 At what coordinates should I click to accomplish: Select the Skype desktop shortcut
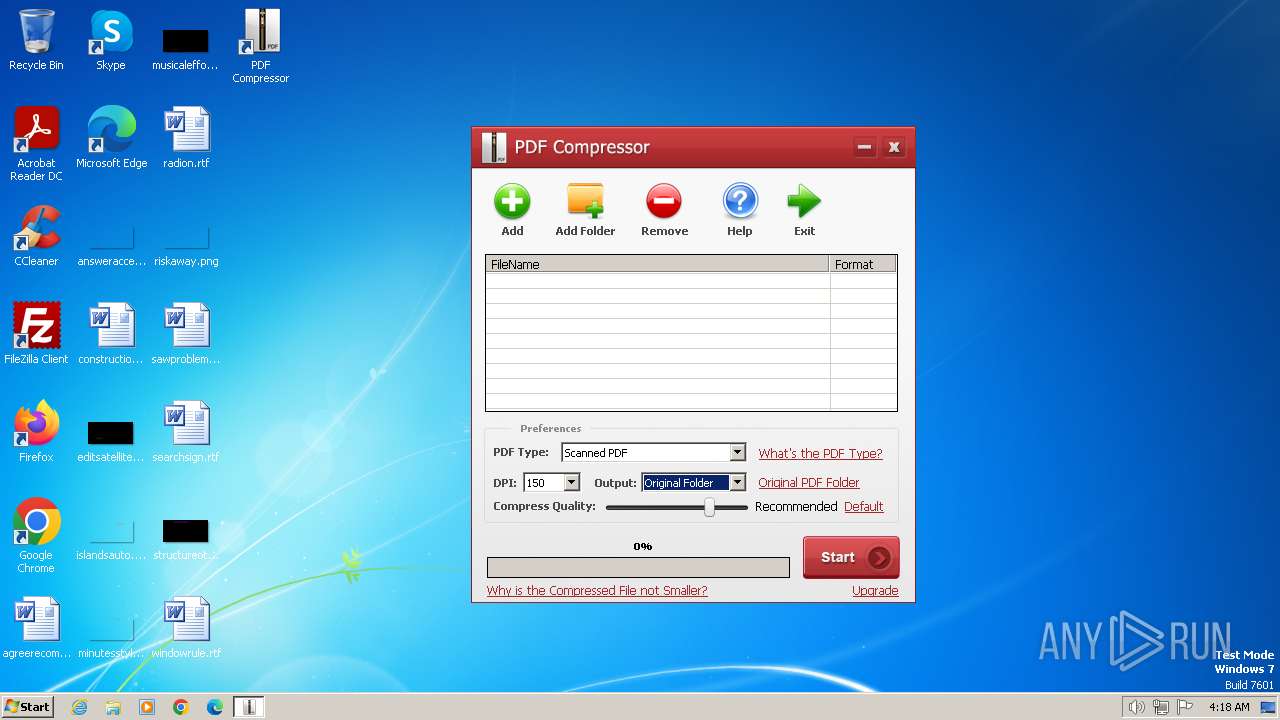pos(111,40)
